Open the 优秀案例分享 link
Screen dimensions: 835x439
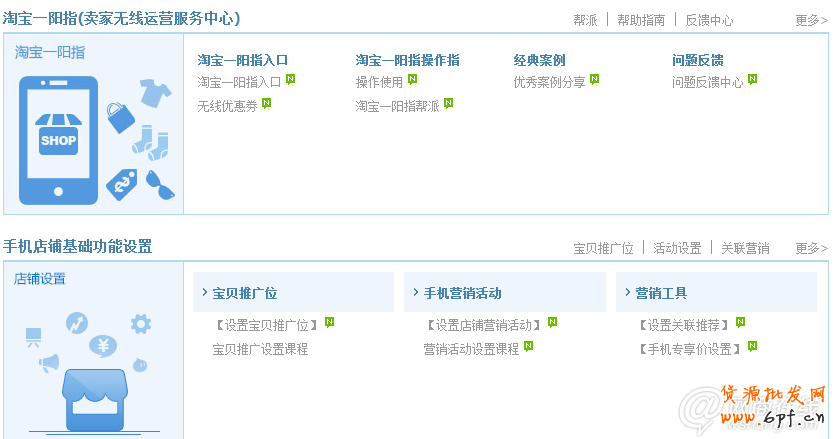point(549,82)
